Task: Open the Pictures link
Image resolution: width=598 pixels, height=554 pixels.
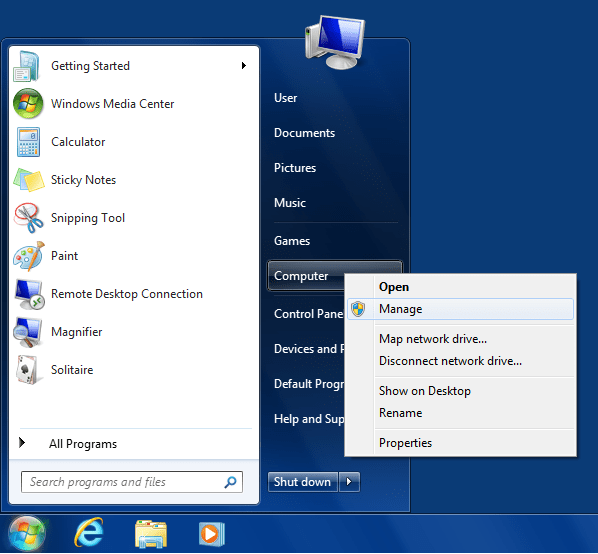Action: 295,168
